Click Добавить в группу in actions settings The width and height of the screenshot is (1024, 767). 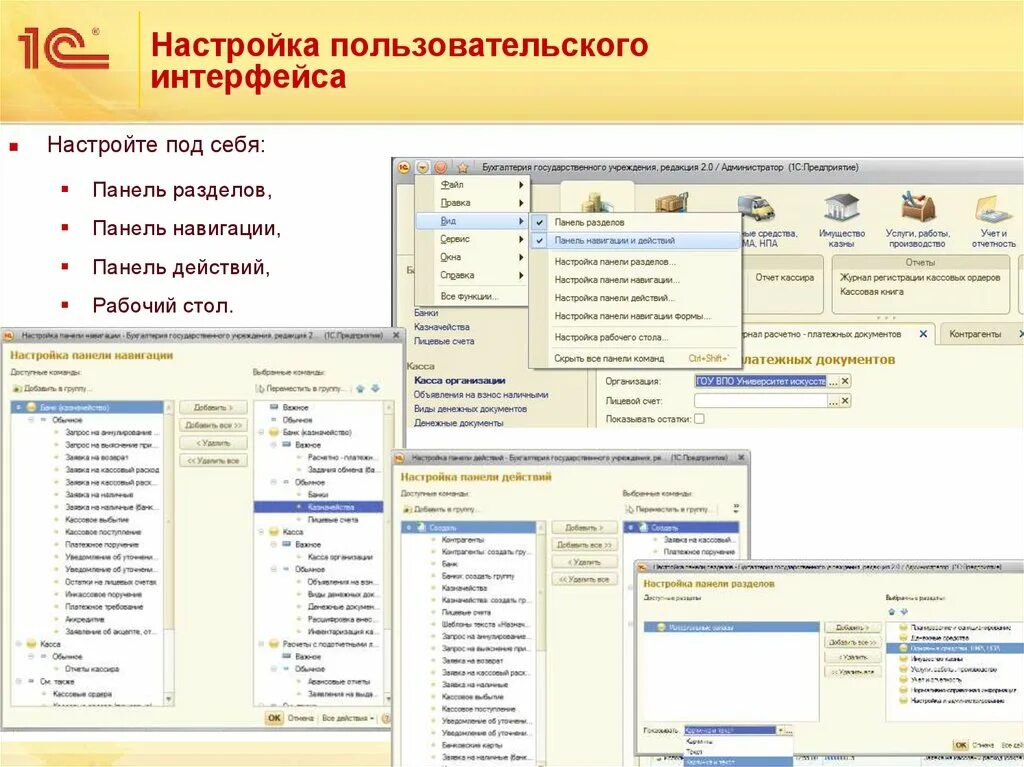tap(441, 509)
